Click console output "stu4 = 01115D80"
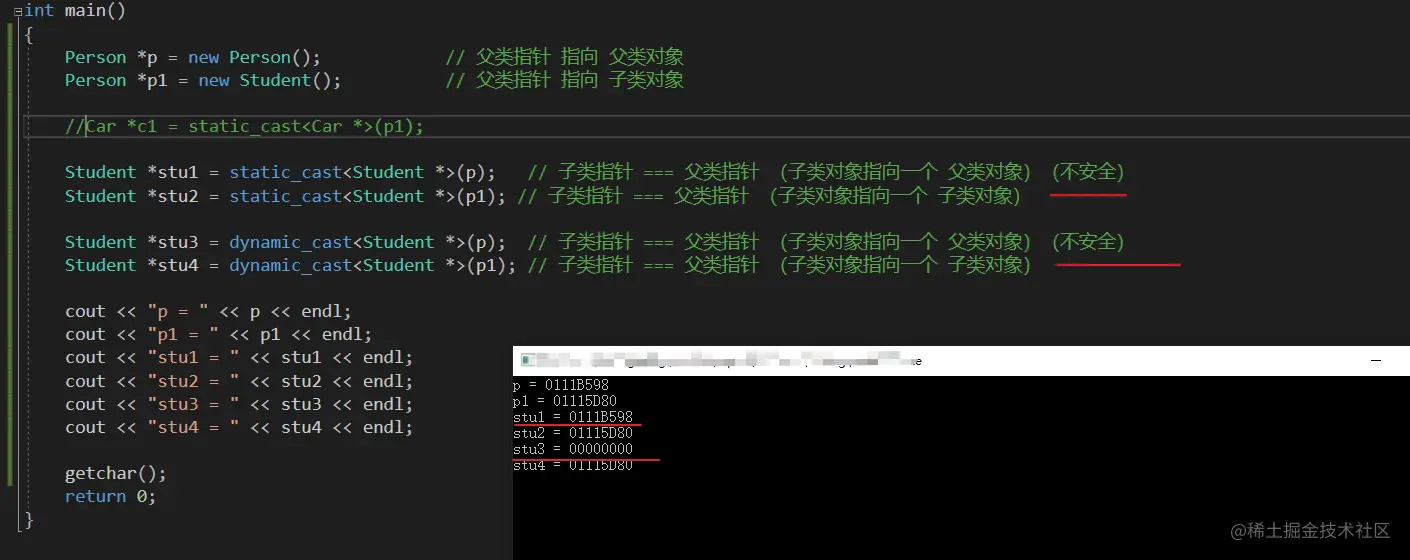This screenshot has width=1410, height=560. pos(573,465)
